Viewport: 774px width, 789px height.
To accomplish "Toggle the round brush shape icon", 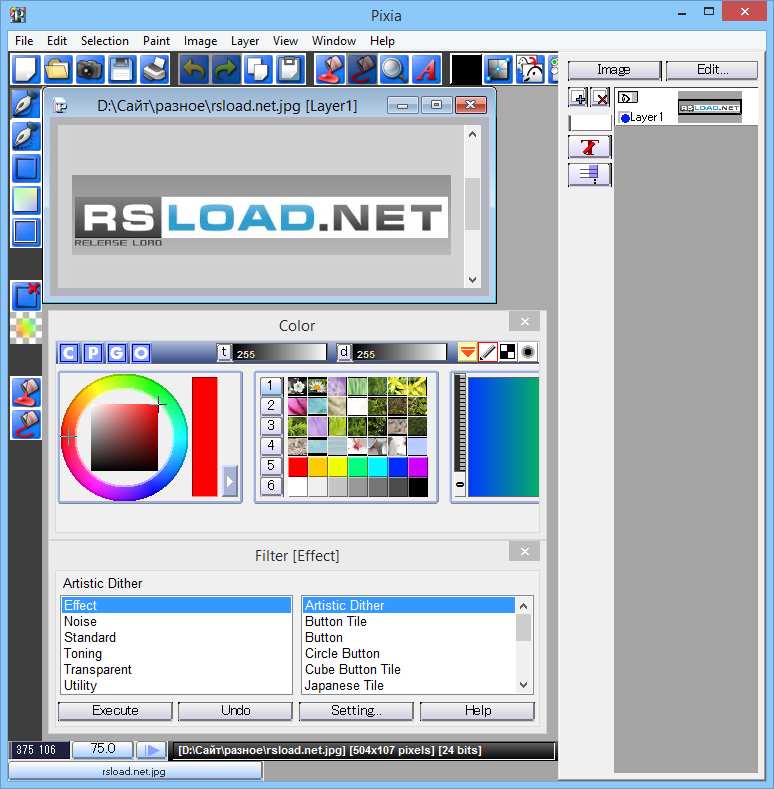I will pyautogui.click(x=527, y=352).
